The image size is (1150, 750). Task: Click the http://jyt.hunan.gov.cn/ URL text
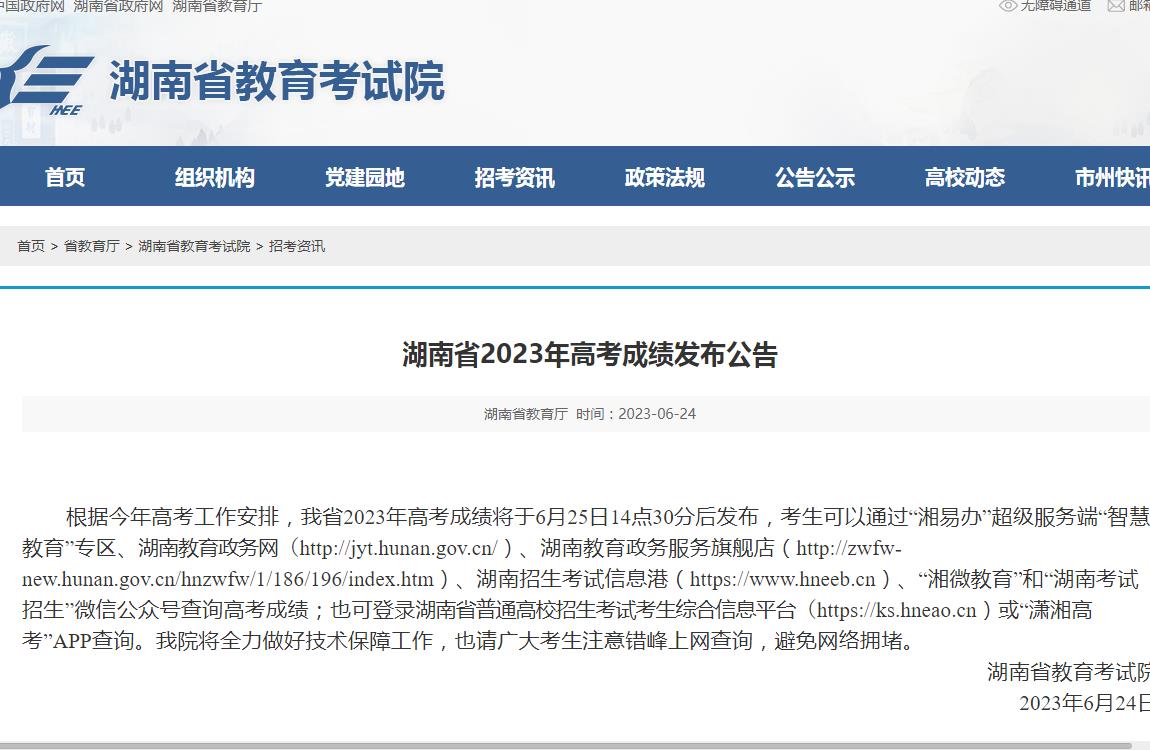[398, 548]
